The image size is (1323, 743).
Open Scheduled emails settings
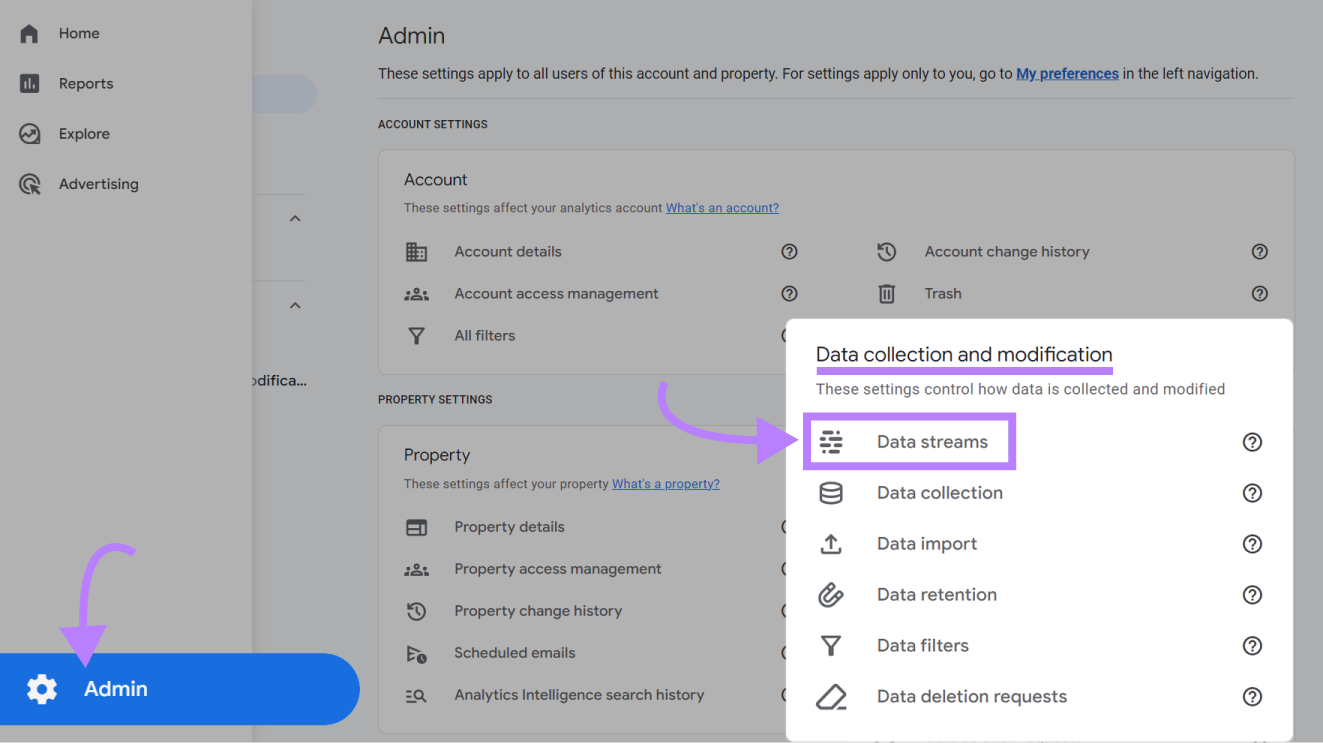pos(514,652)
